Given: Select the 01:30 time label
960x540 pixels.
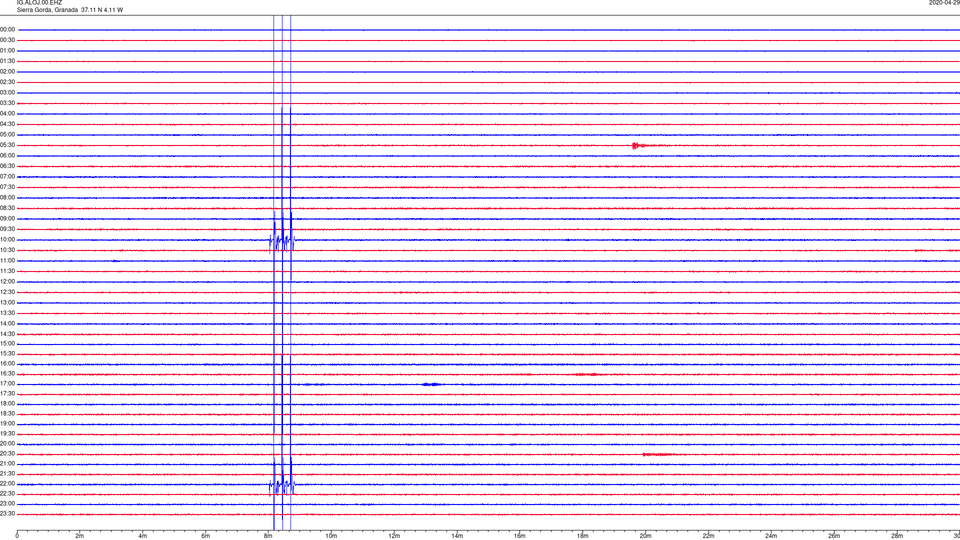Looking at the screenshot, I should [x=7, y=61].
